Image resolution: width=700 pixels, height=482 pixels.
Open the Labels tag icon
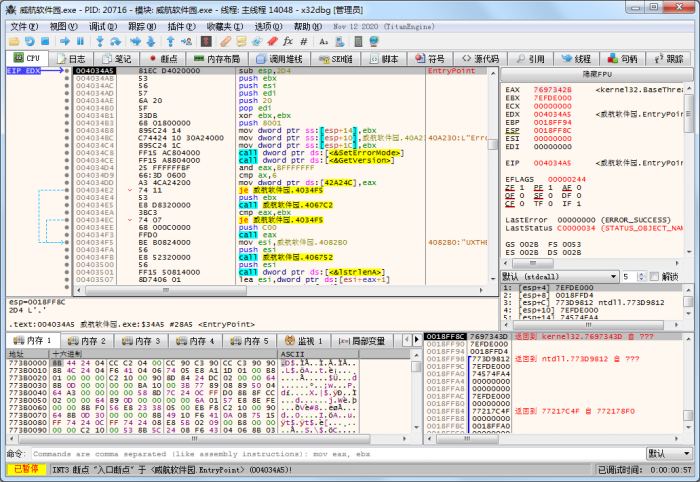click(257, 42)
